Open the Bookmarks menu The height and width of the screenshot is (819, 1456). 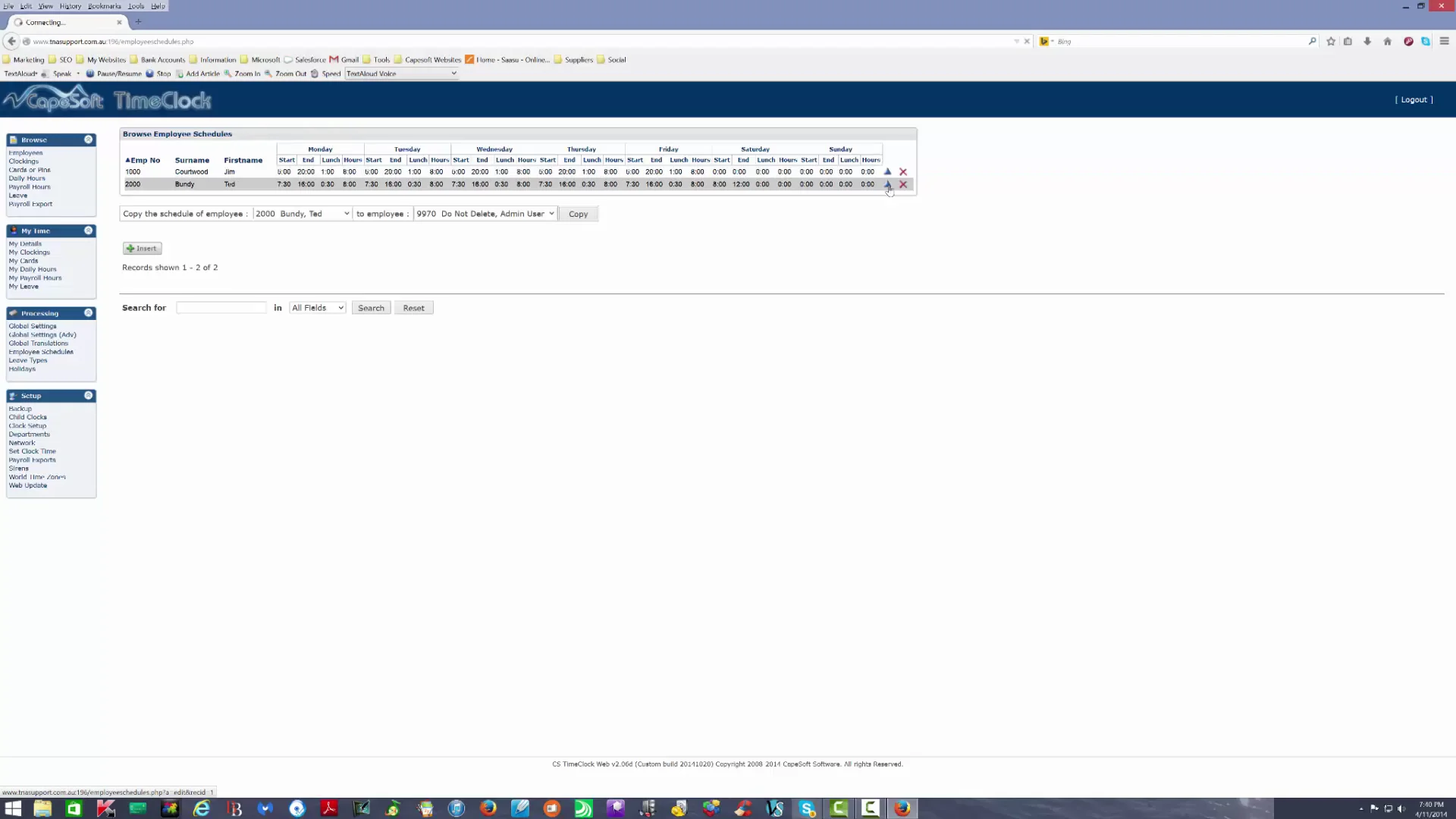105,6
